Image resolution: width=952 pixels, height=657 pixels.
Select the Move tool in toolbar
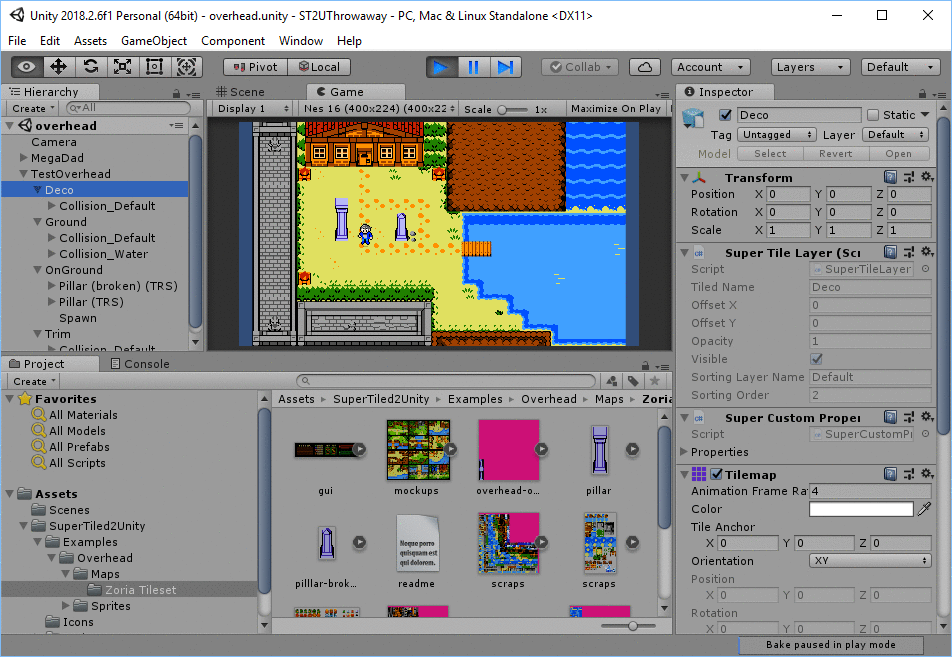(59, 67)
